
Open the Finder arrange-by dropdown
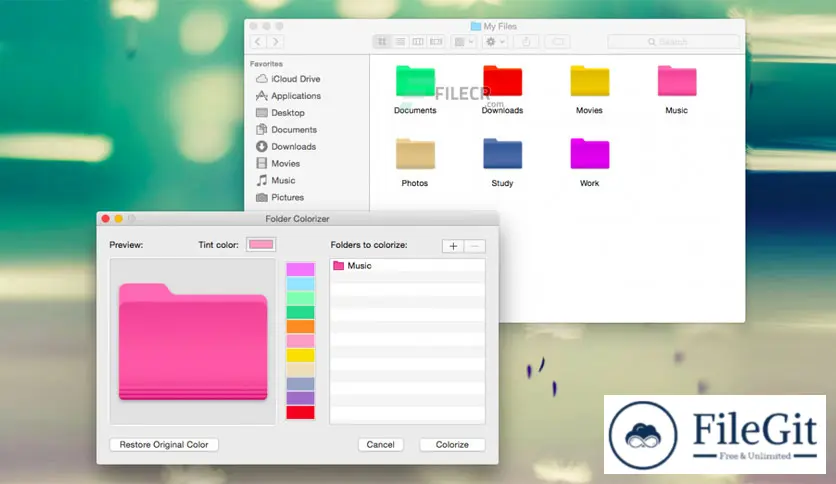click(x=463, y=42)
